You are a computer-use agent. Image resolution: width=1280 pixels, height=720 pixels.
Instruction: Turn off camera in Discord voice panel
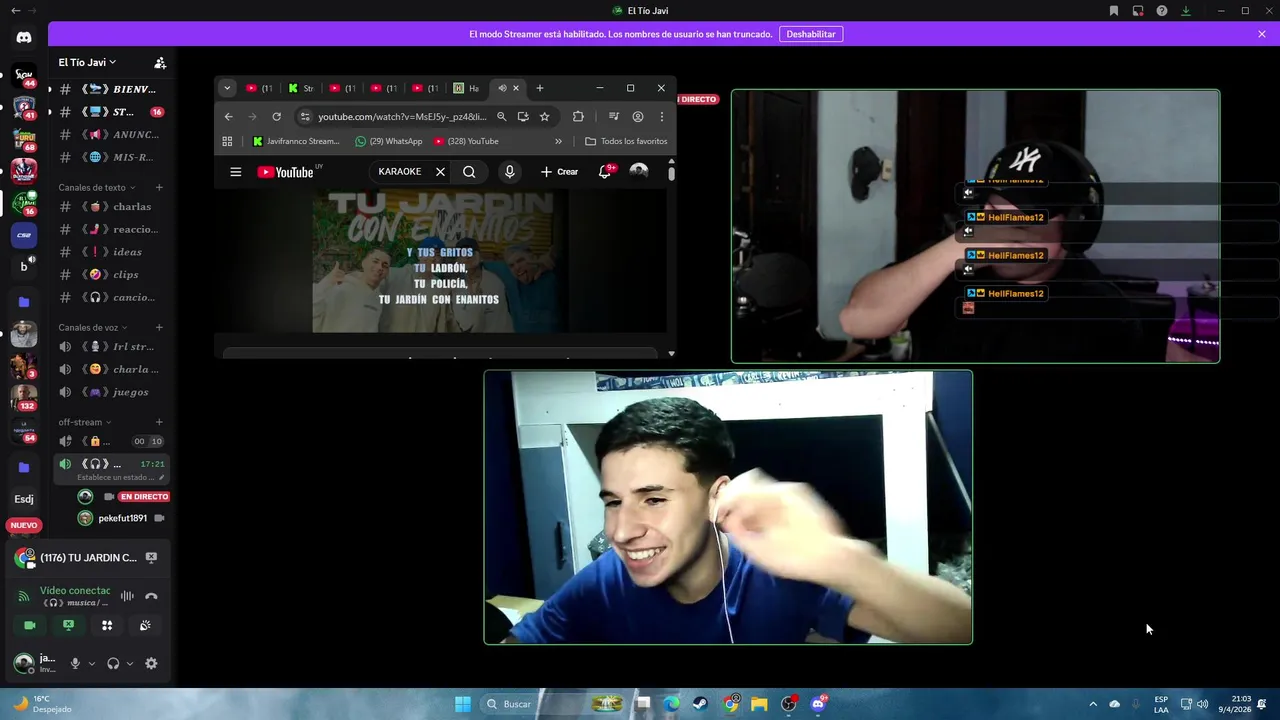tap(30, 625)
